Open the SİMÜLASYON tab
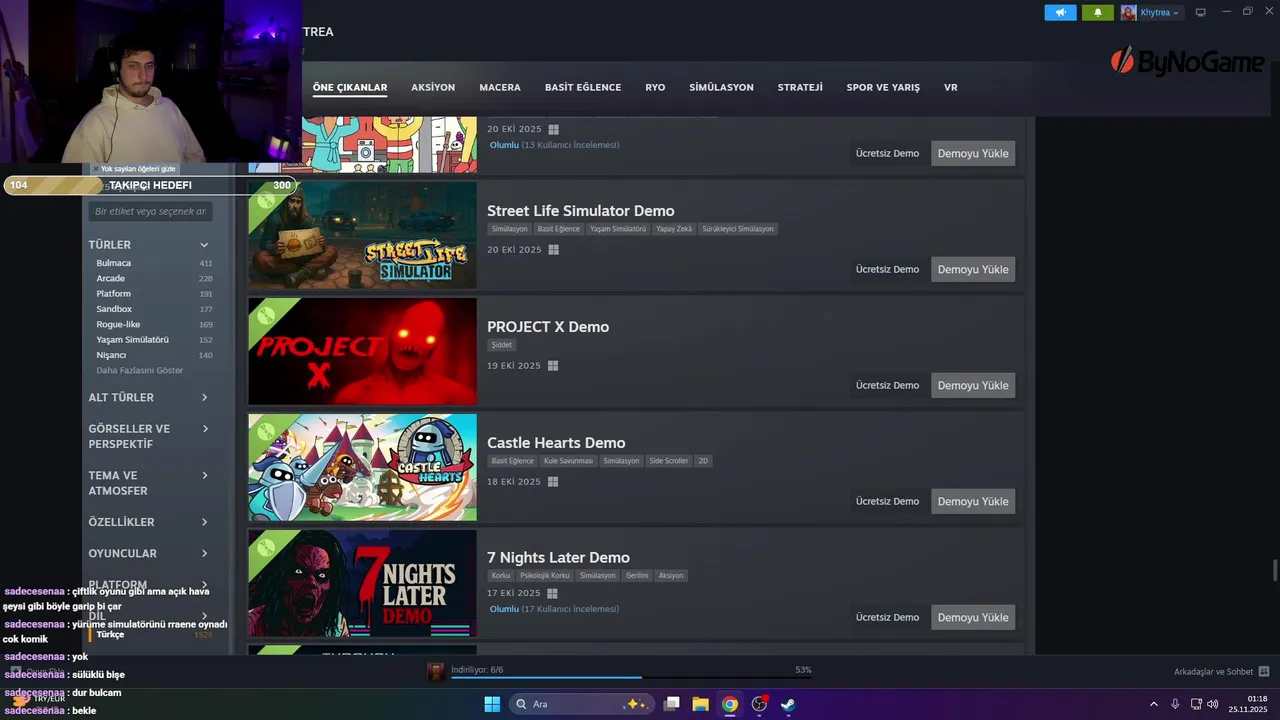The image size is (1280, 720). point(721,87)
